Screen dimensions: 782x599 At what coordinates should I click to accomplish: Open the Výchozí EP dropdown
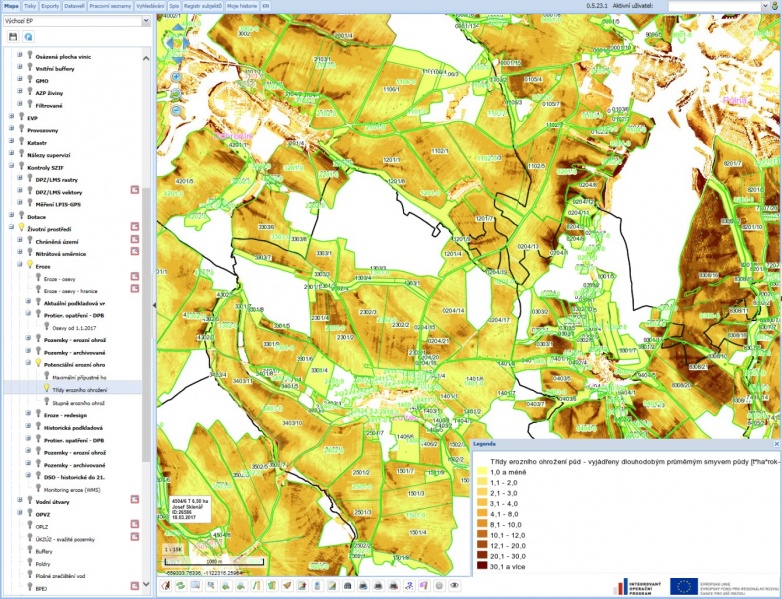(145, 20)
